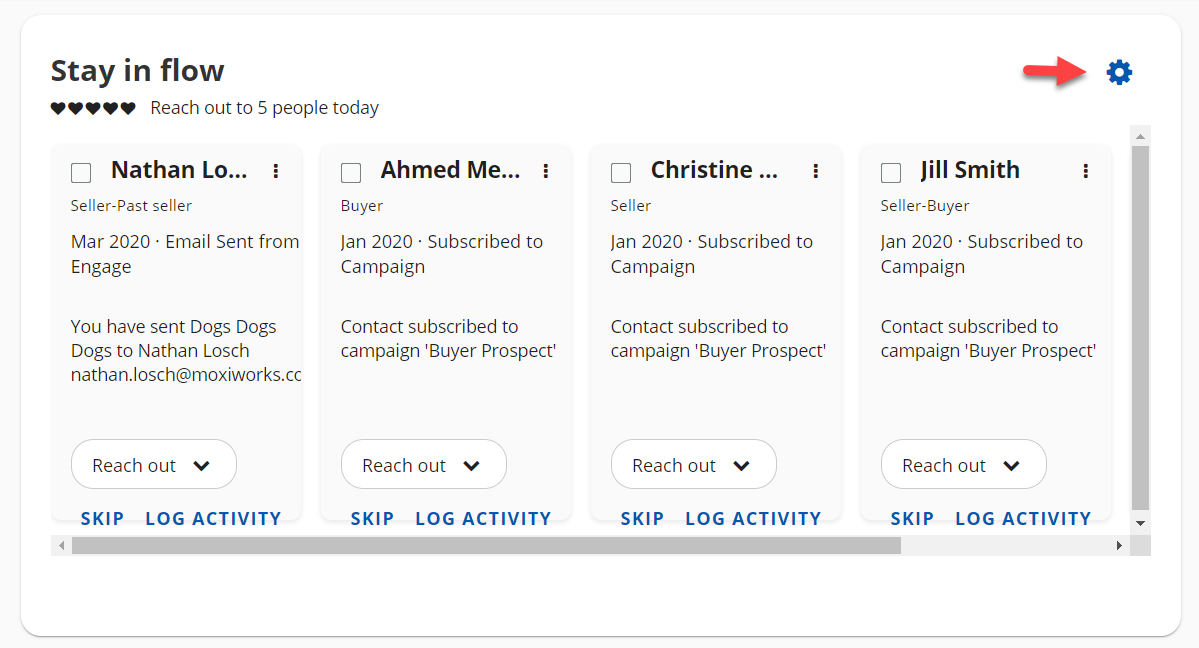Screen dimensions: 1199x648
Task: Log activity for Christine's card
Action: (753, 518)
